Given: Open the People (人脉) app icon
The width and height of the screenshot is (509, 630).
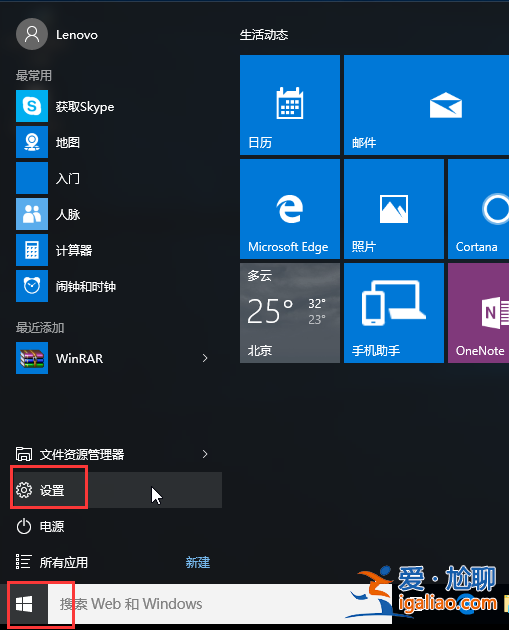Looking at the screenshot, I should tap(32, 214).
